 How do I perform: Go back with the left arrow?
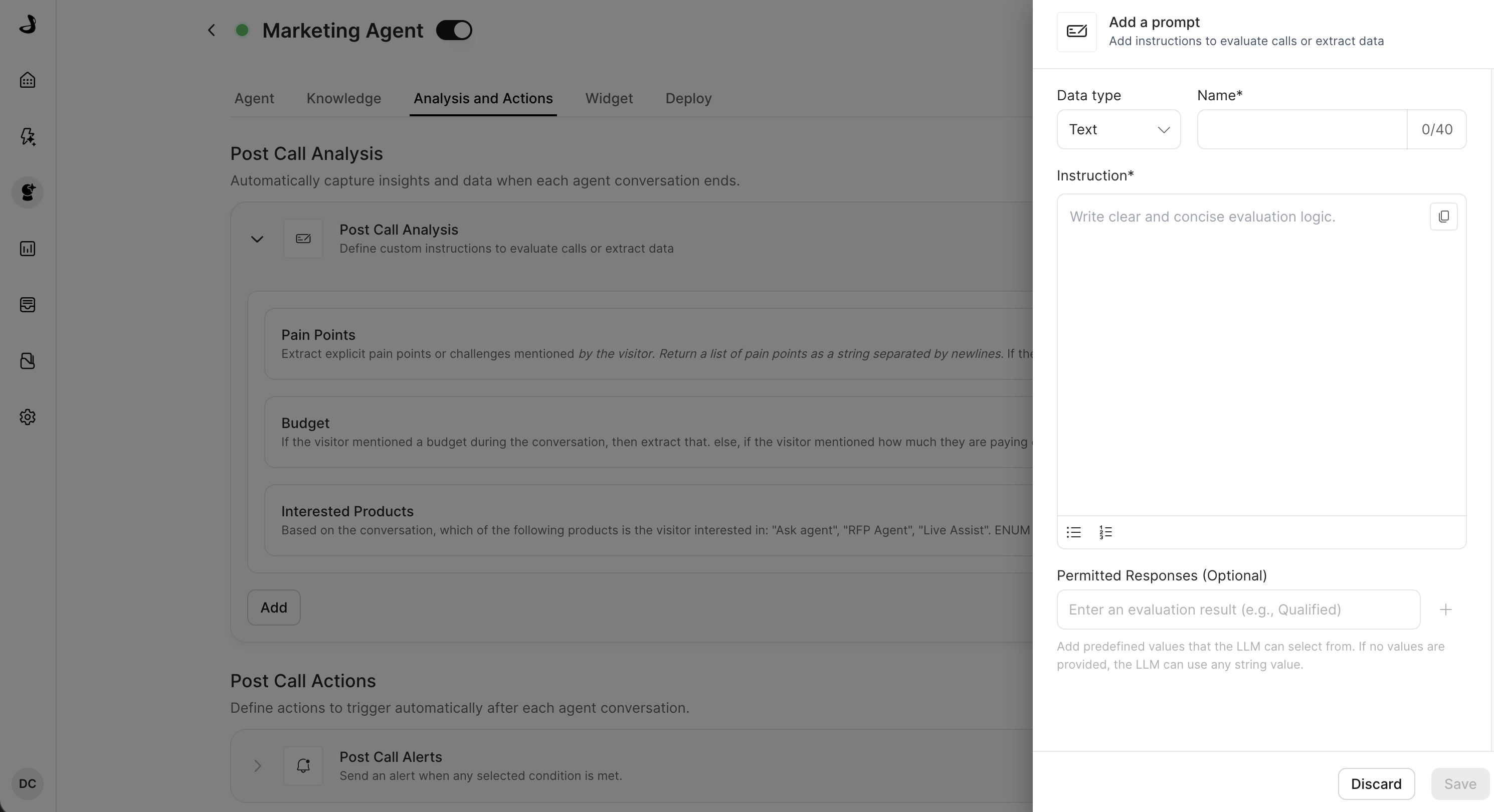point(212,30)
